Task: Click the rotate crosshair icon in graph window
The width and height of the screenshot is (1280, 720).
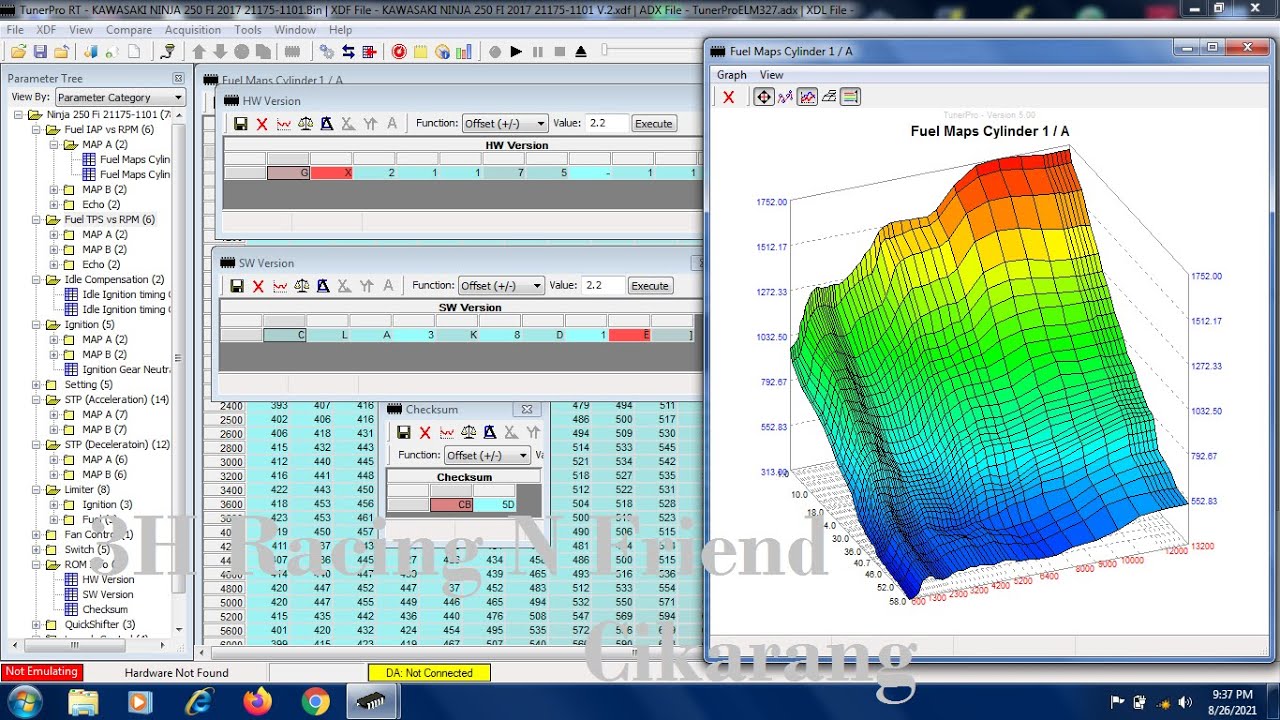Action: coord(764,97)
